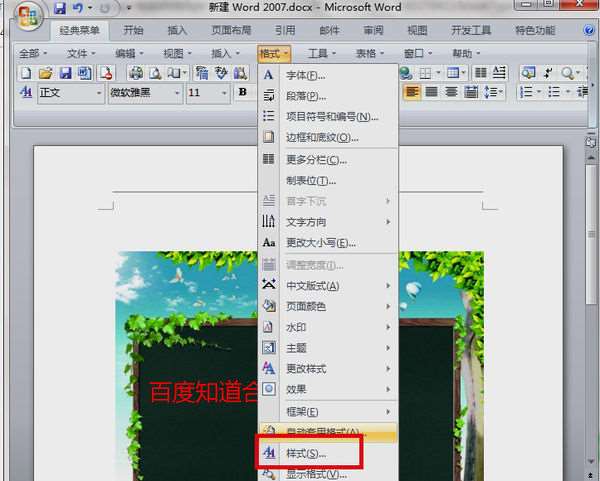
Task: Open the Word help question icon
Action: point(589,30)
